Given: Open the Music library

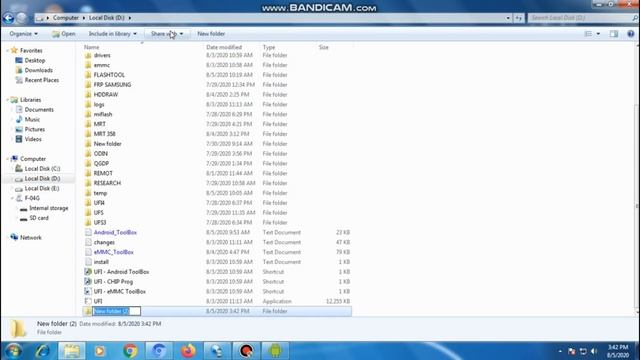Looking at the screenshot, I should tap(32, 120).
